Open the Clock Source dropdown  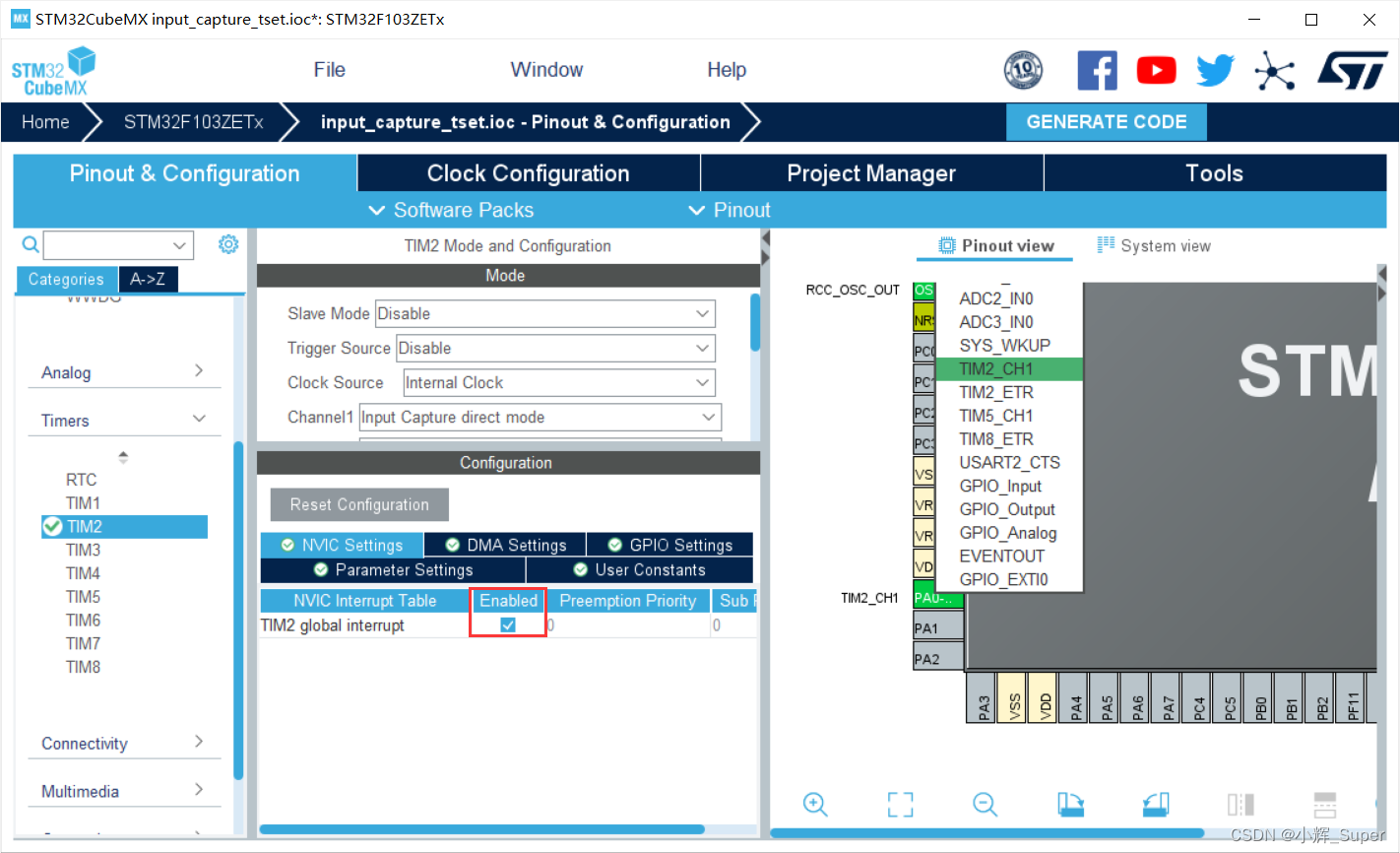(559, 382)
